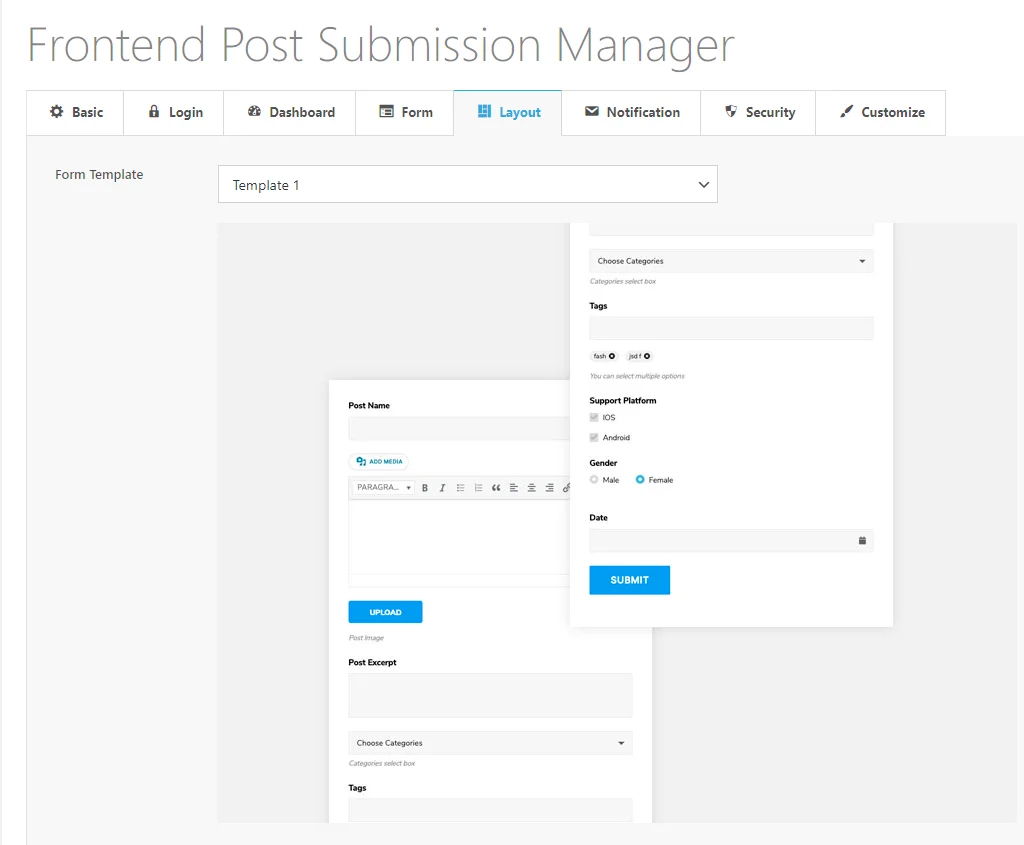Select the Male gender radio

[594, 479]
